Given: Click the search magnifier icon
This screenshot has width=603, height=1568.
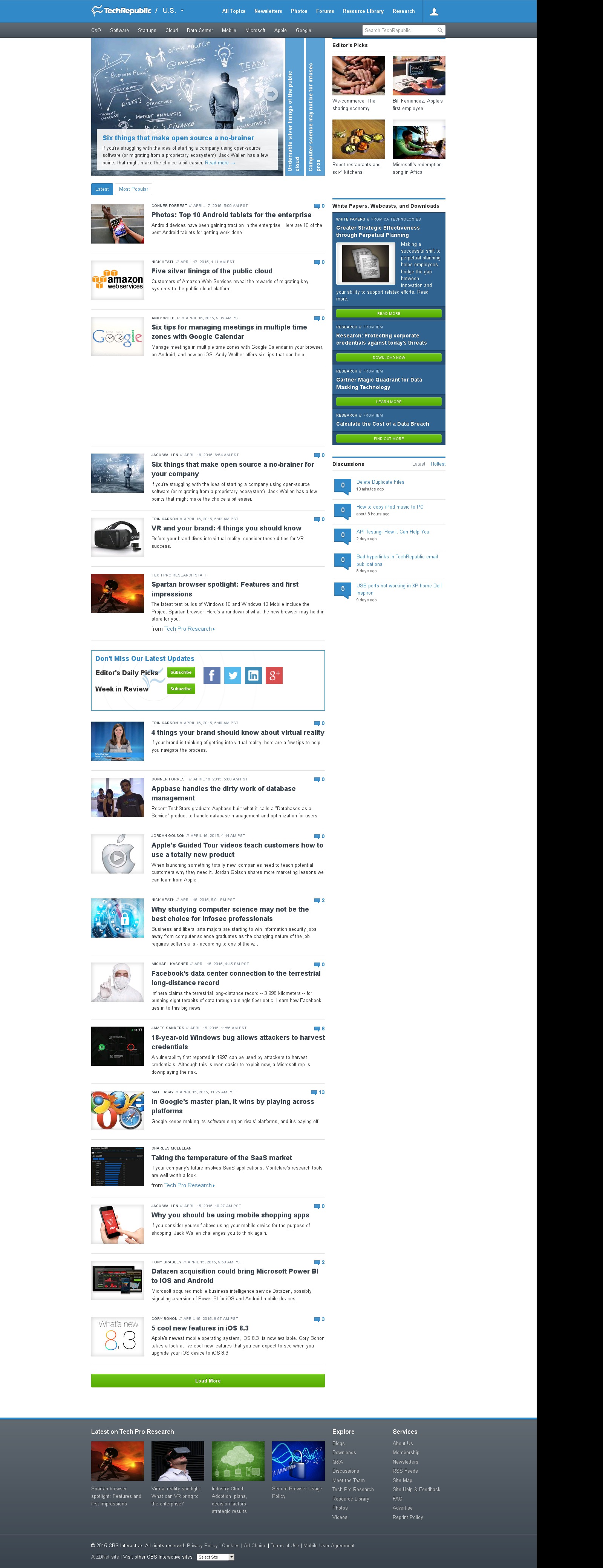Looking at the screenshot, I should point(440,30).
